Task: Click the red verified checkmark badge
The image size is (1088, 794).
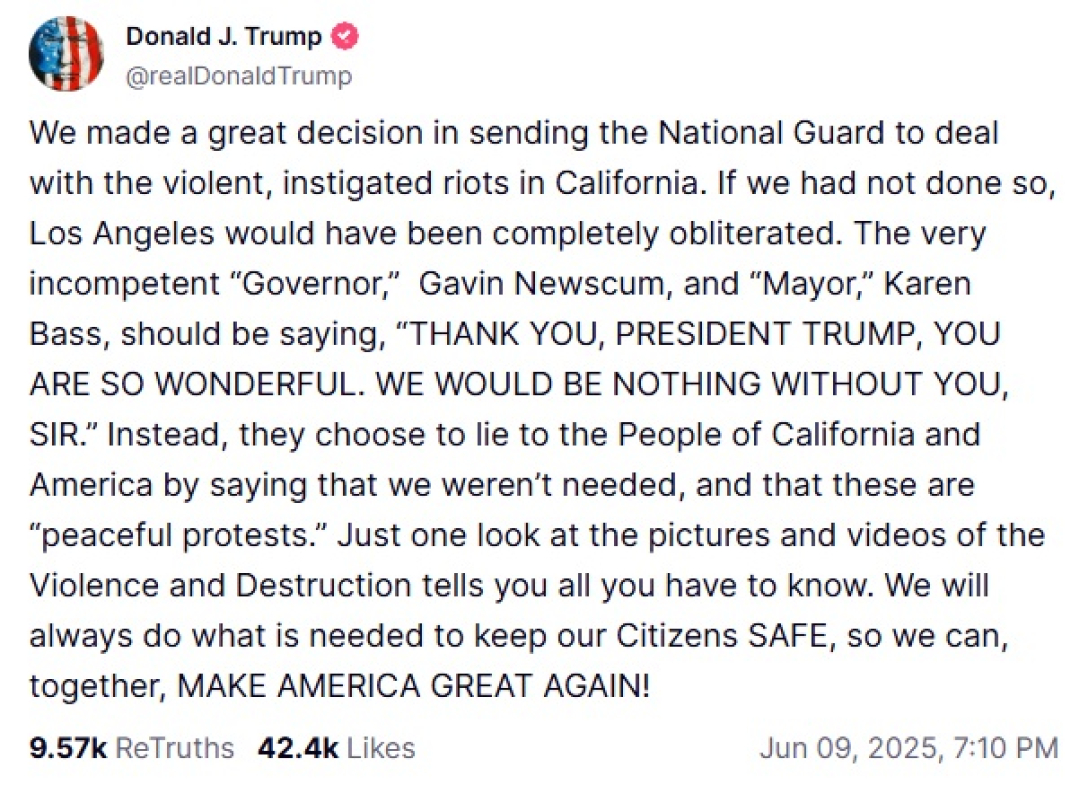Action: point(345,37)
